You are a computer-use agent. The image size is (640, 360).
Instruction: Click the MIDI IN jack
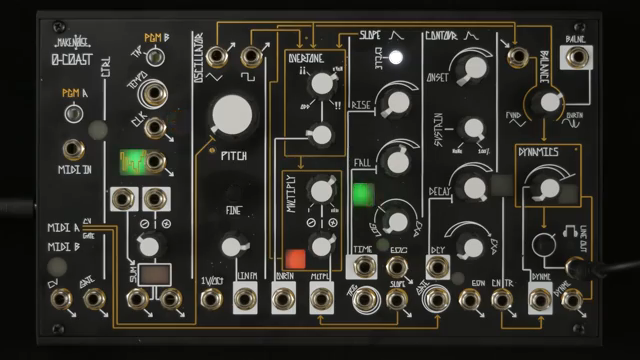(73, 149)
